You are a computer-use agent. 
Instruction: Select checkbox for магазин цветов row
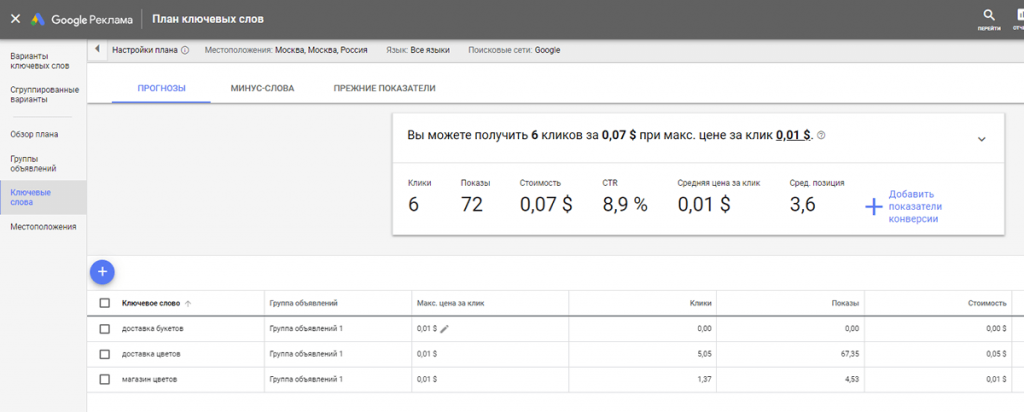[x=105, y=379]
